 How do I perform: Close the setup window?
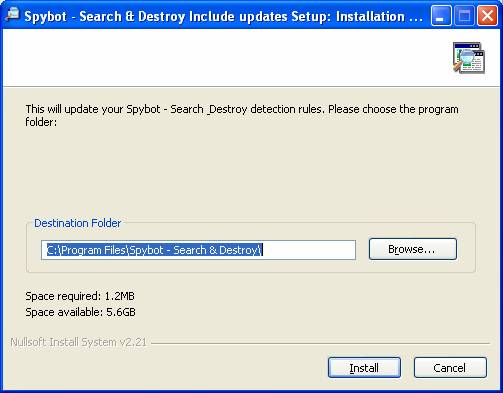click(487, 15)
